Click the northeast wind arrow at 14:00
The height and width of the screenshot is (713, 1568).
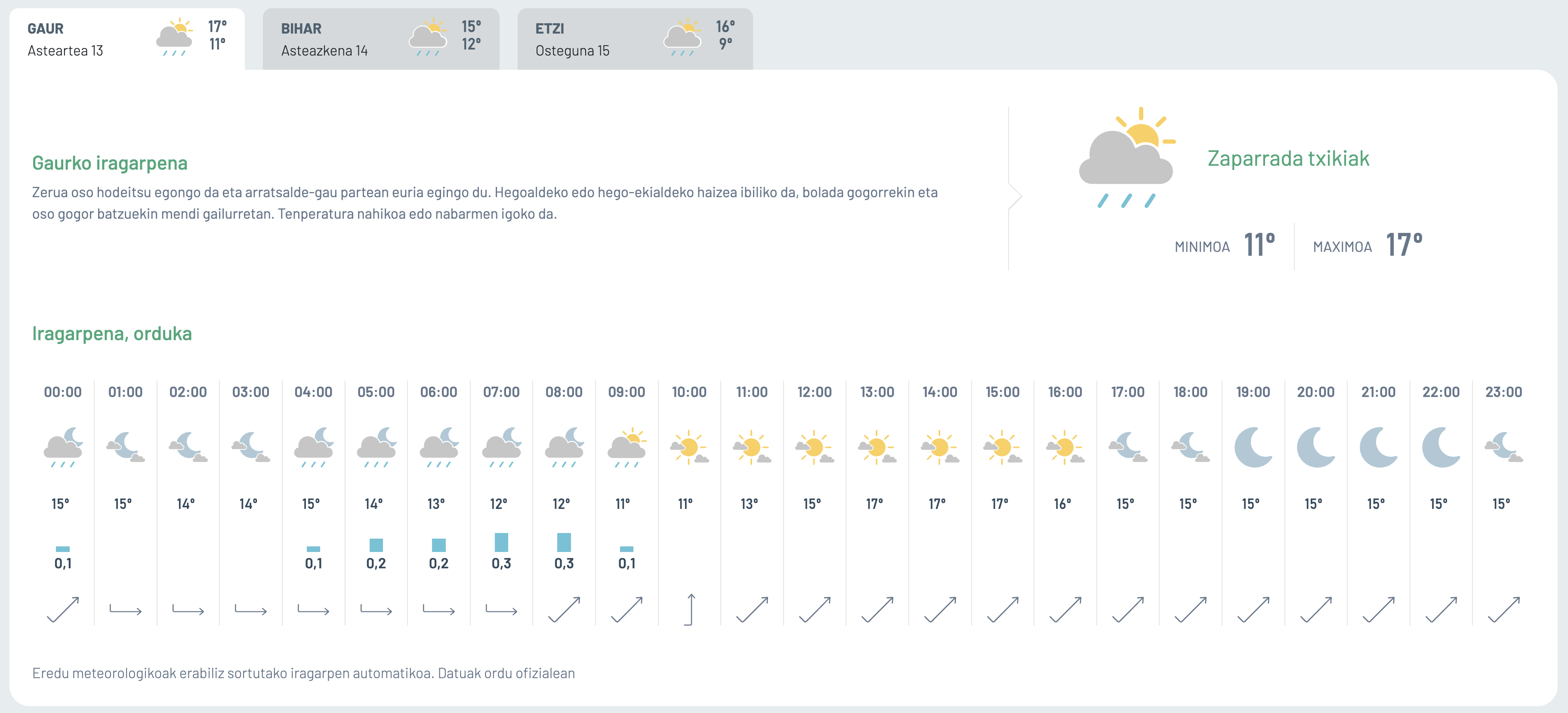coord(940,610)
